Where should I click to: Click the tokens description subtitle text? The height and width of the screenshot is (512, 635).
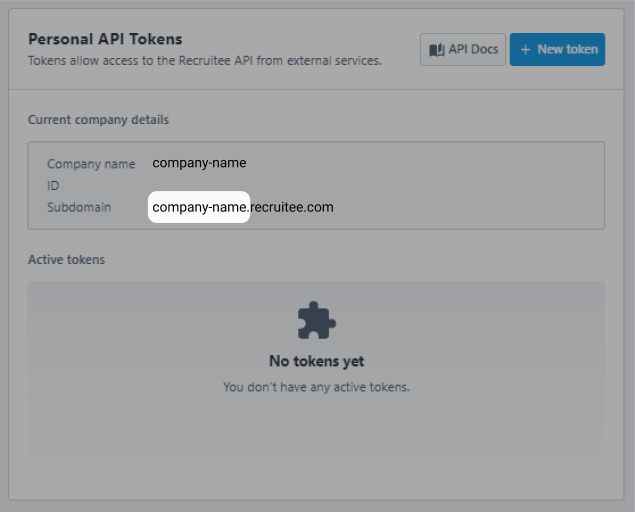tap(205, 61)
